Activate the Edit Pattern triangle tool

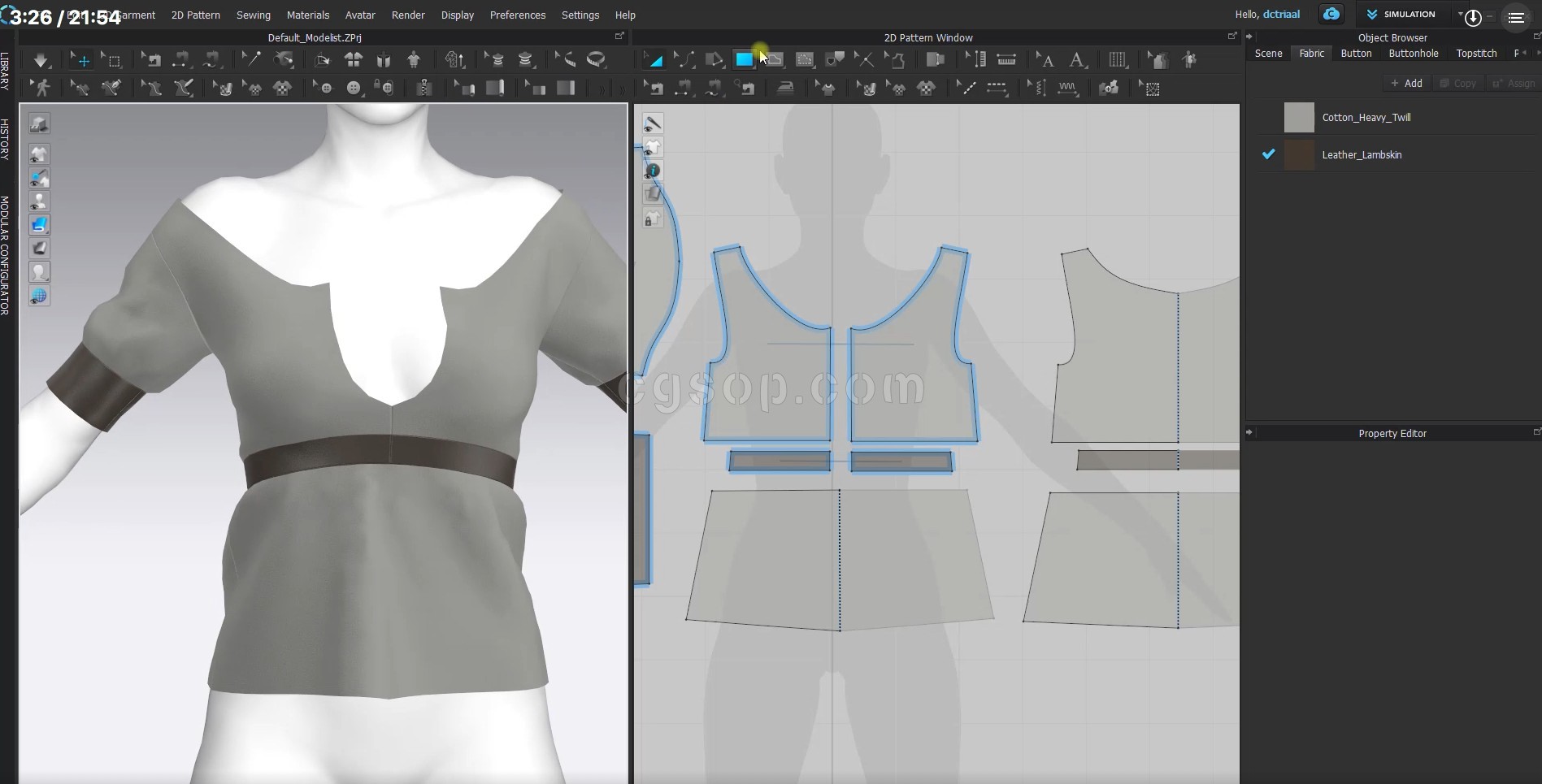tap(654, 59)
